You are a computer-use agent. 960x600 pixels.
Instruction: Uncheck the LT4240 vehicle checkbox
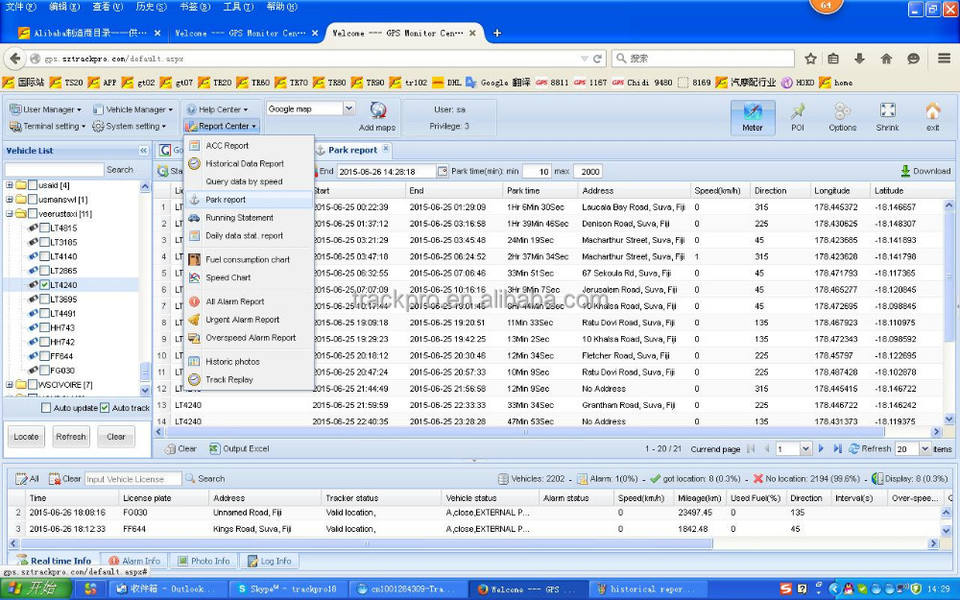tap(46, 285)
